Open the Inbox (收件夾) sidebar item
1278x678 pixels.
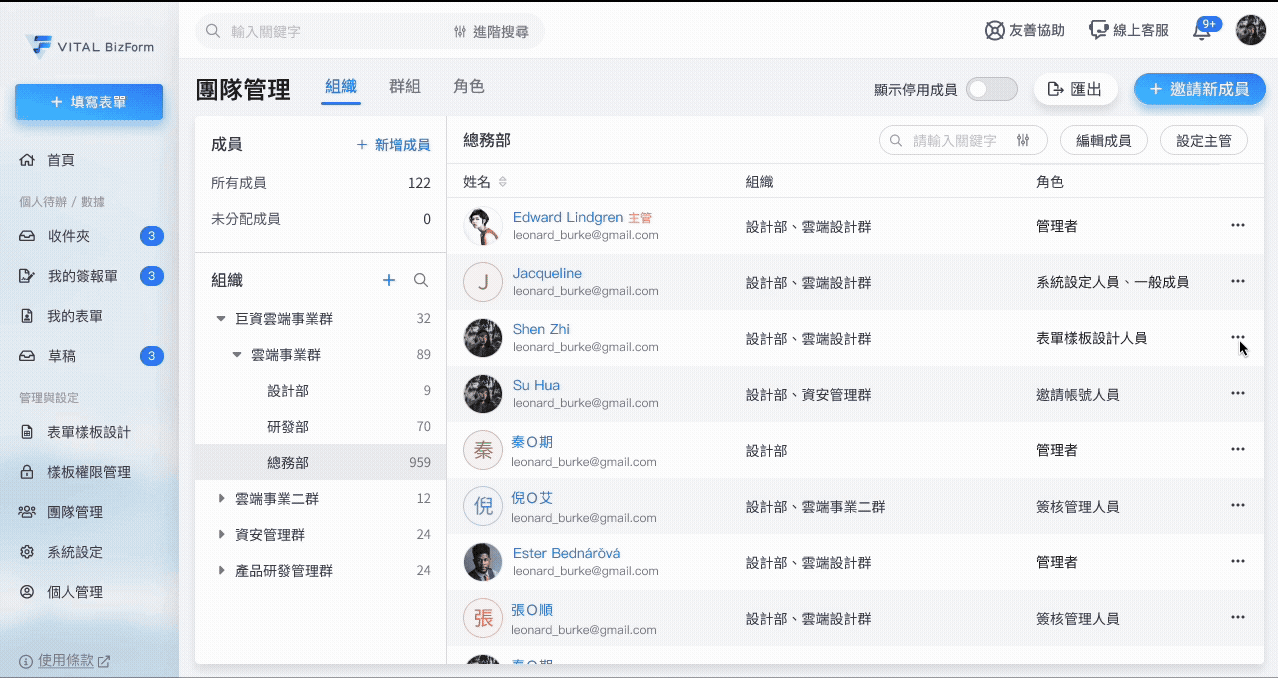[89, 236]
